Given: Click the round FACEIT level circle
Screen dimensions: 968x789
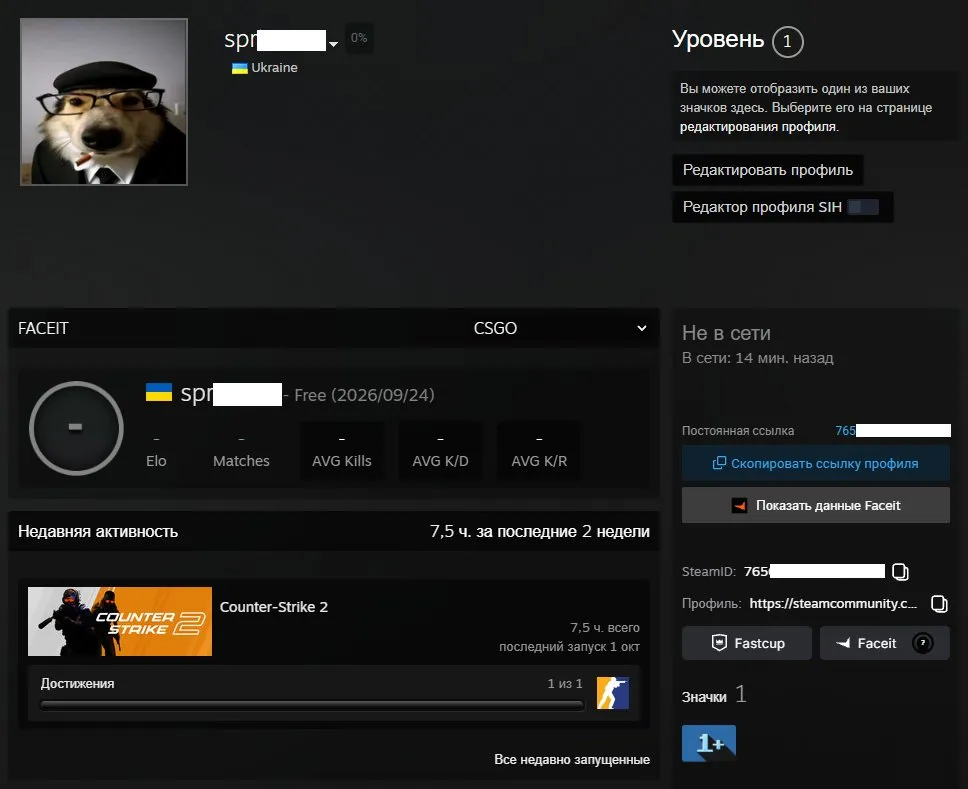Looking at the screenshot, I should click(x=76, y=428).
